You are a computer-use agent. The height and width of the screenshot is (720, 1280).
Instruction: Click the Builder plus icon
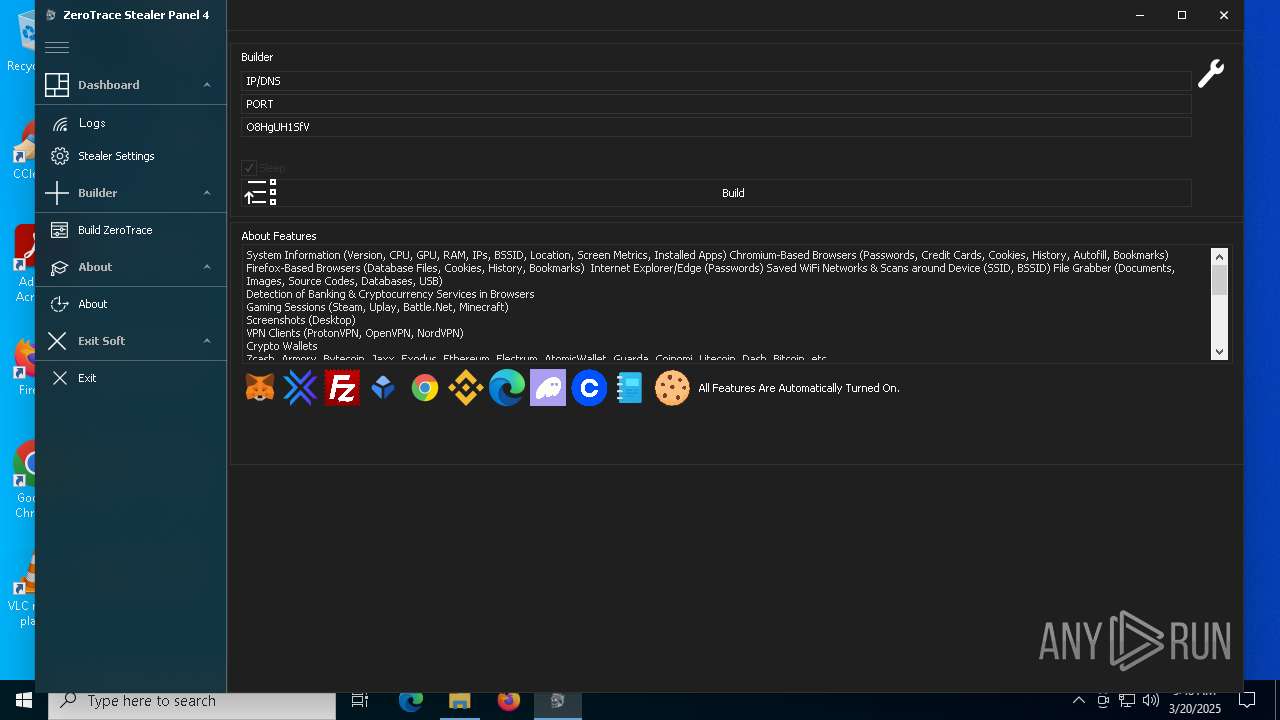57,193
